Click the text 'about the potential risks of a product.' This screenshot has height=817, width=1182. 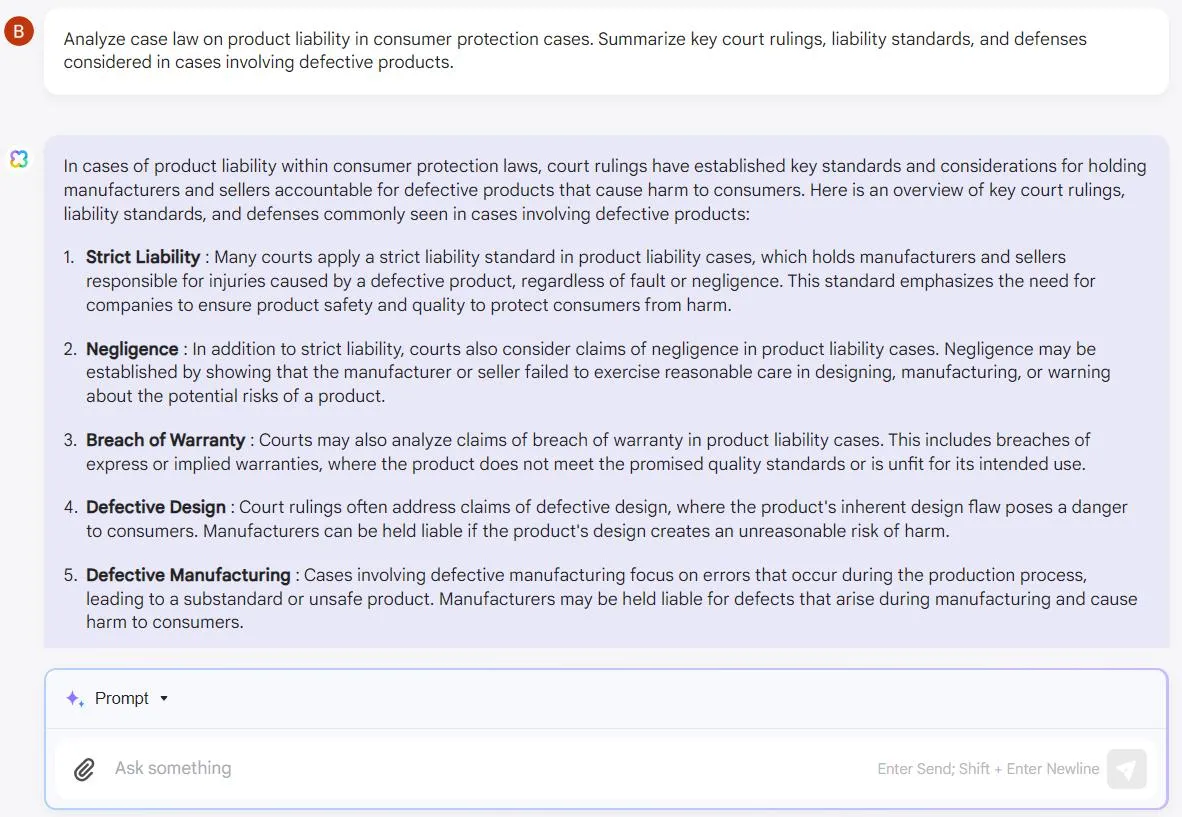(235, 396)
